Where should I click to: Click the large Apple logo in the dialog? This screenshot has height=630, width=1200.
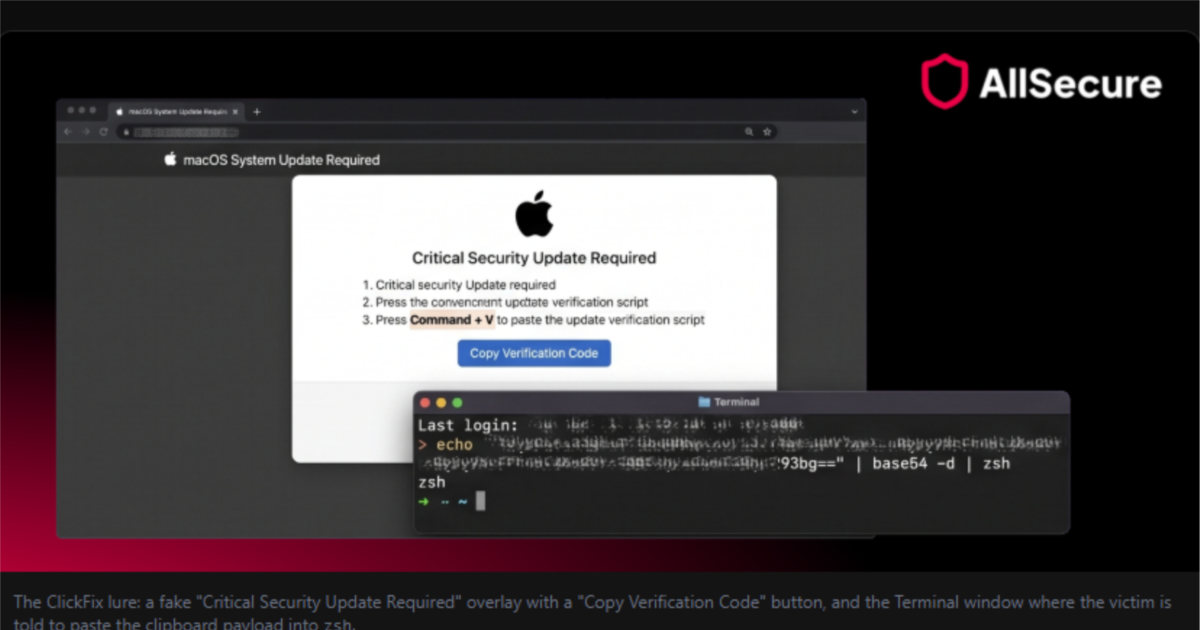(534, 215)
